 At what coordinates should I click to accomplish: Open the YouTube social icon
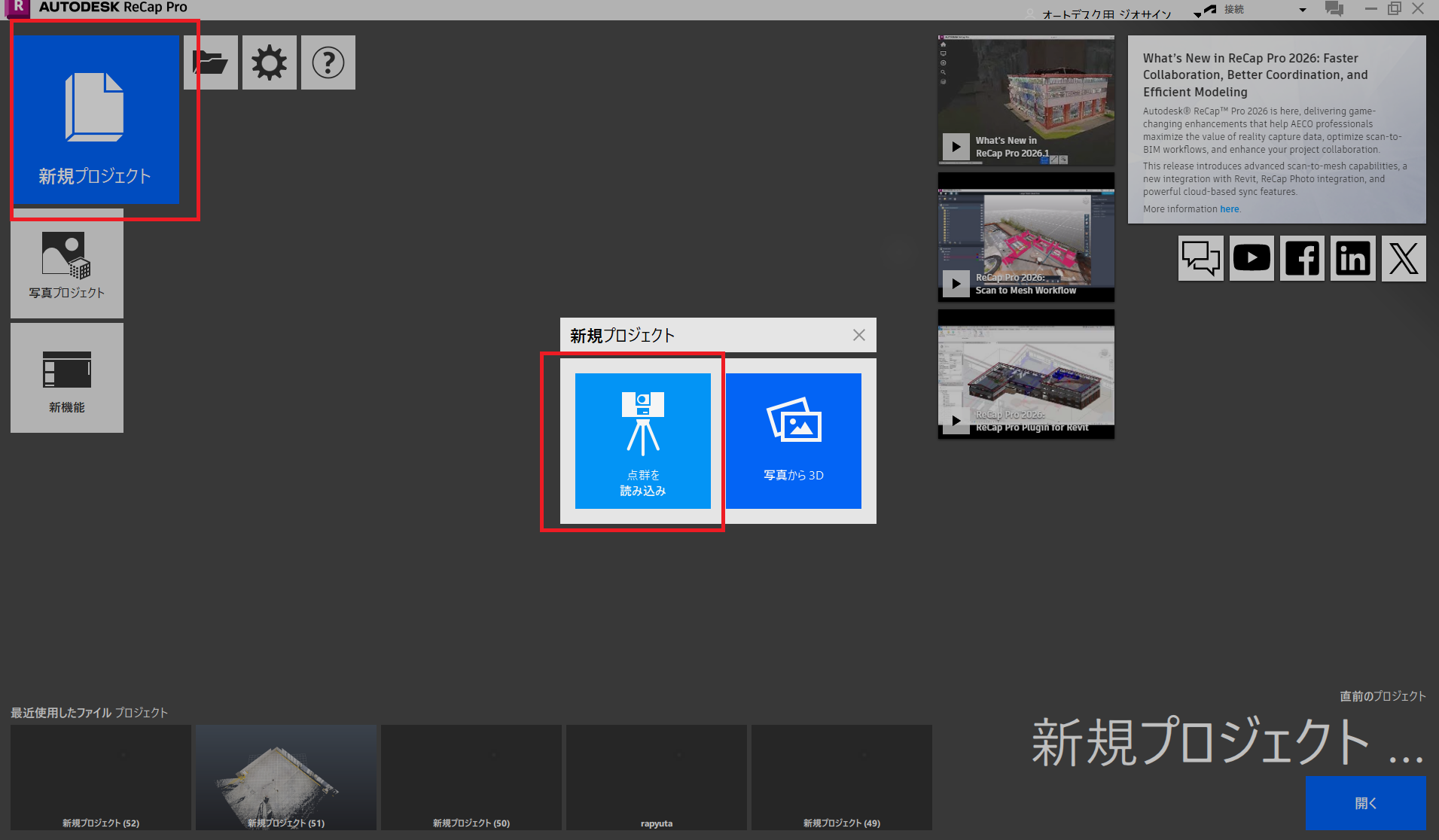click(1252, 258)
